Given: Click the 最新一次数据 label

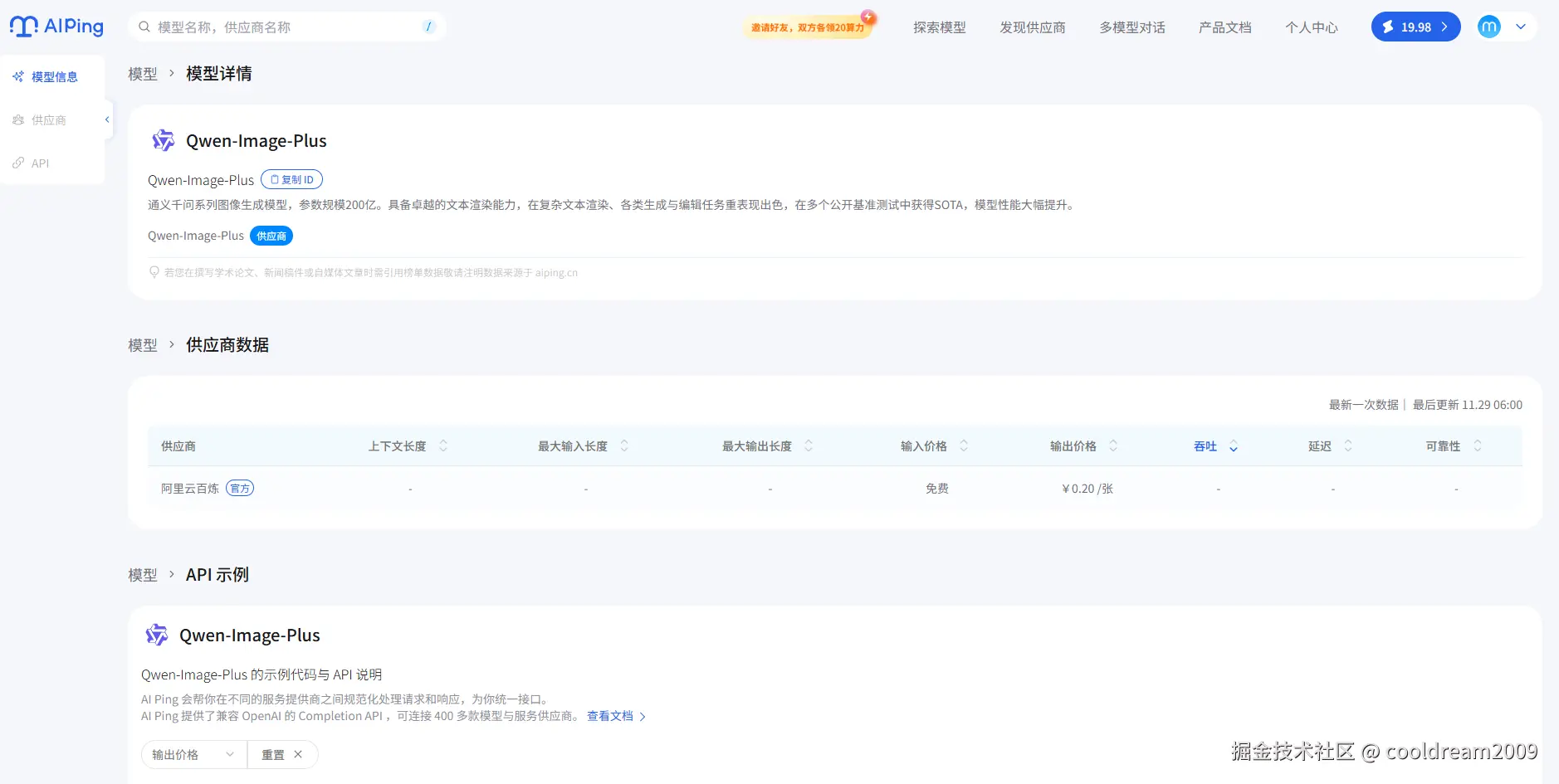Looking at the screenshot, I should point(1364,405).
